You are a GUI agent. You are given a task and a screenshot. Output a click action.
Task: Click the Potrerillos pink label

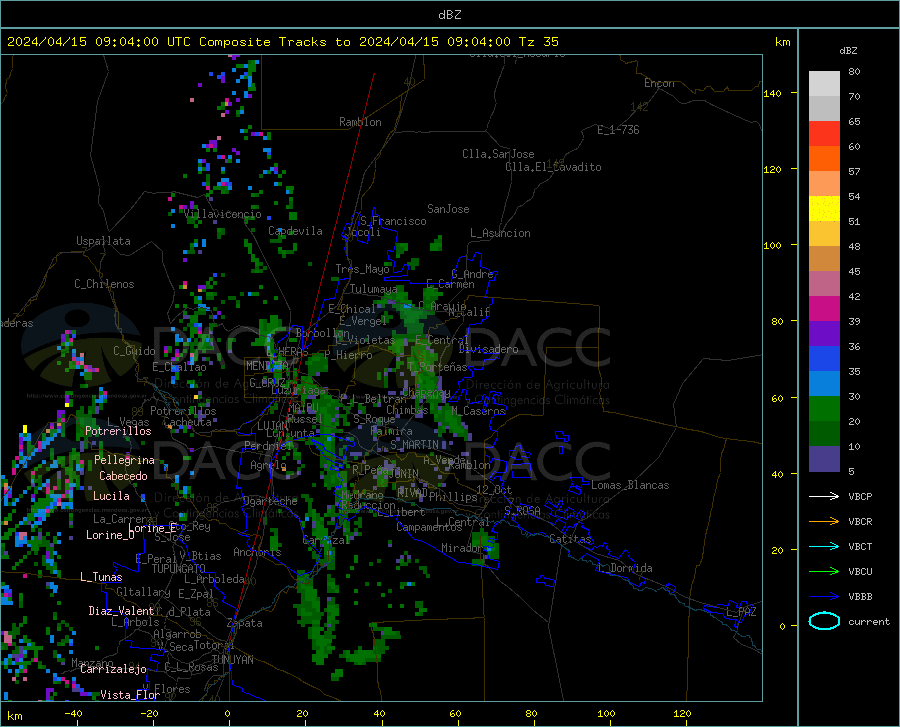tap(118, 431)
